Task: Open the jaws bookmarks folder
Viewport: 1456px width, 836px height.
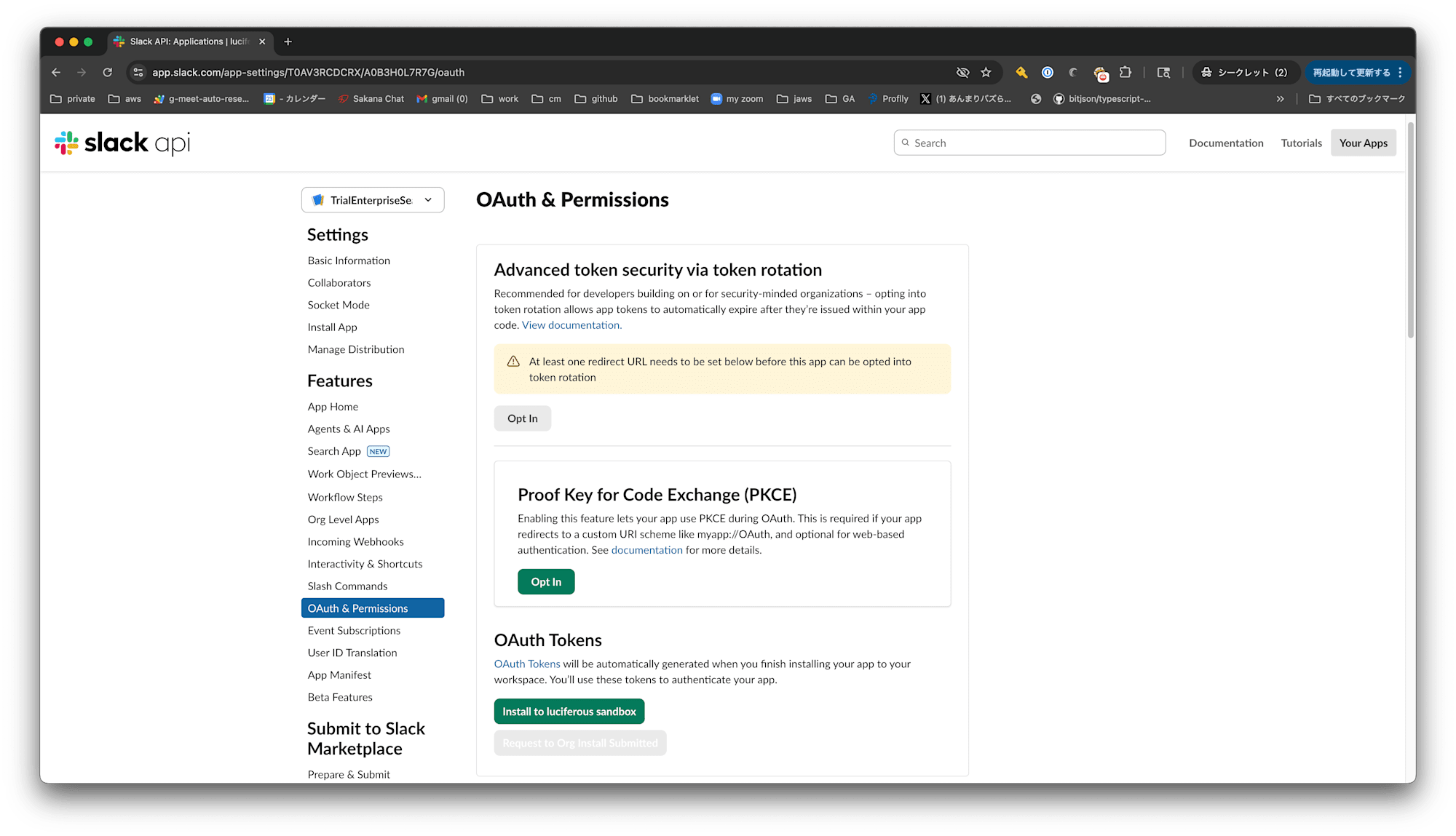Action: (794, 99)
